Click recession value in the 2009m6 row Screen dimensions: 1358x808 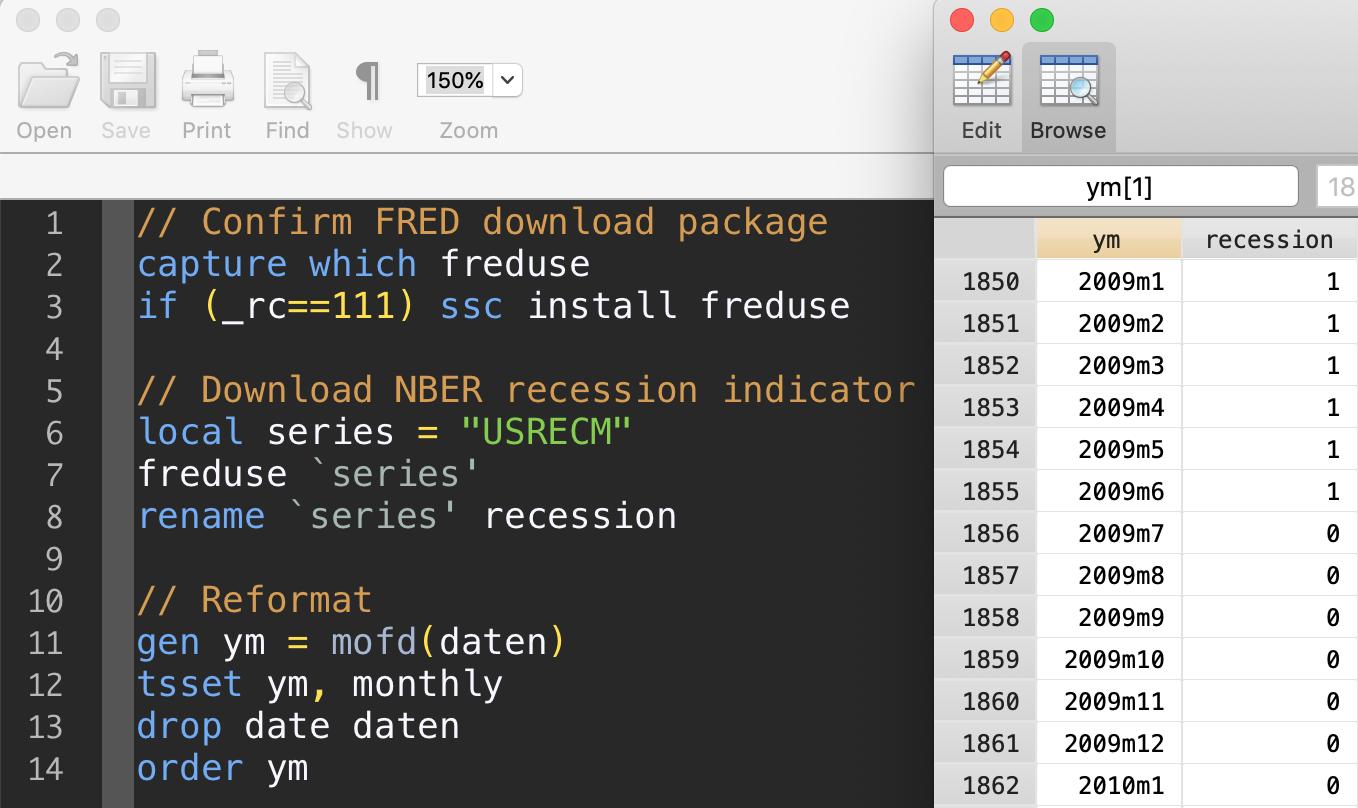coord(1270,492)
